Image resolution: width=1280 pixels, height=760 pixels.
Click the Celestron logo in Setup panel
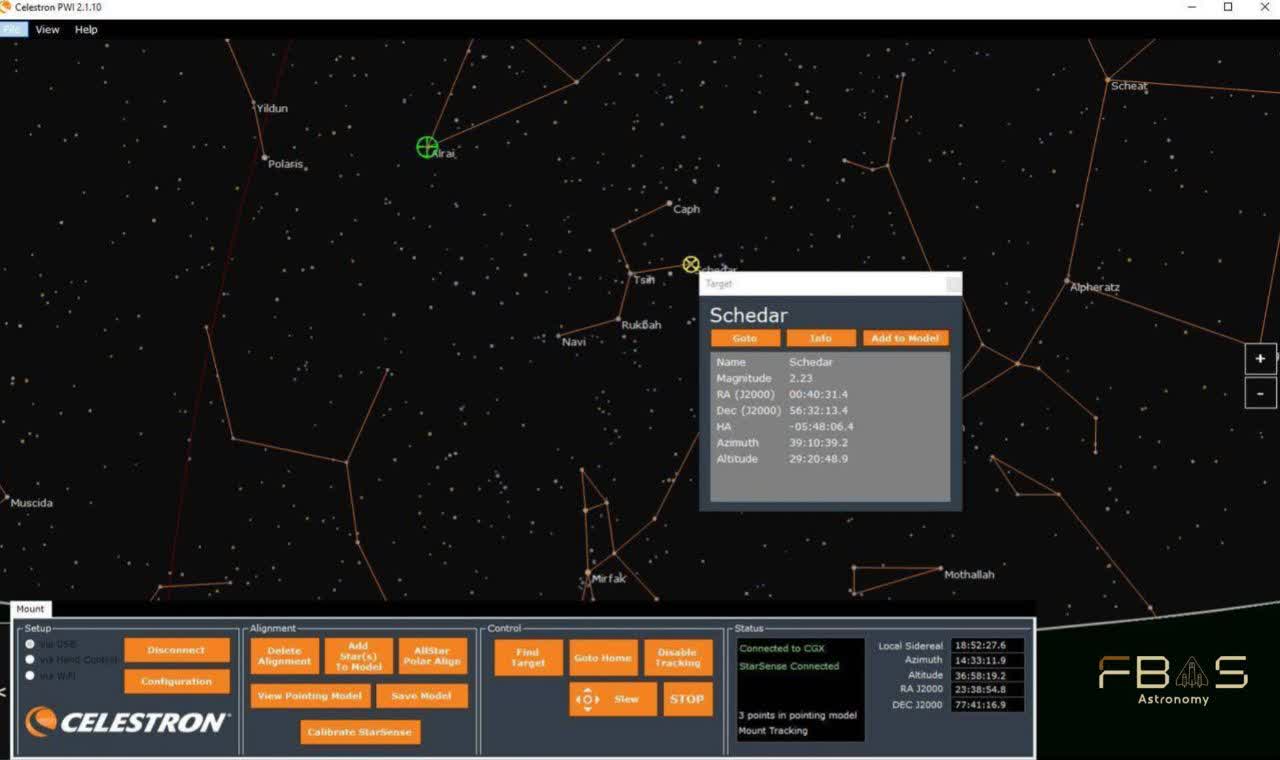(x=127, y=722)
